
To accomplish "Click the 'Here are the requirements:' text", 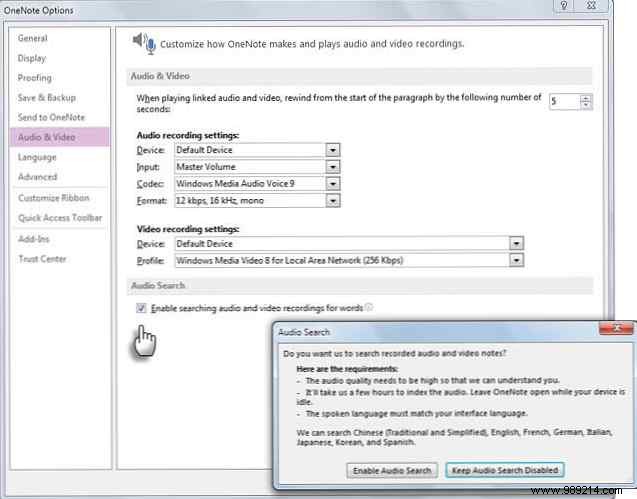I will (347, 369).
